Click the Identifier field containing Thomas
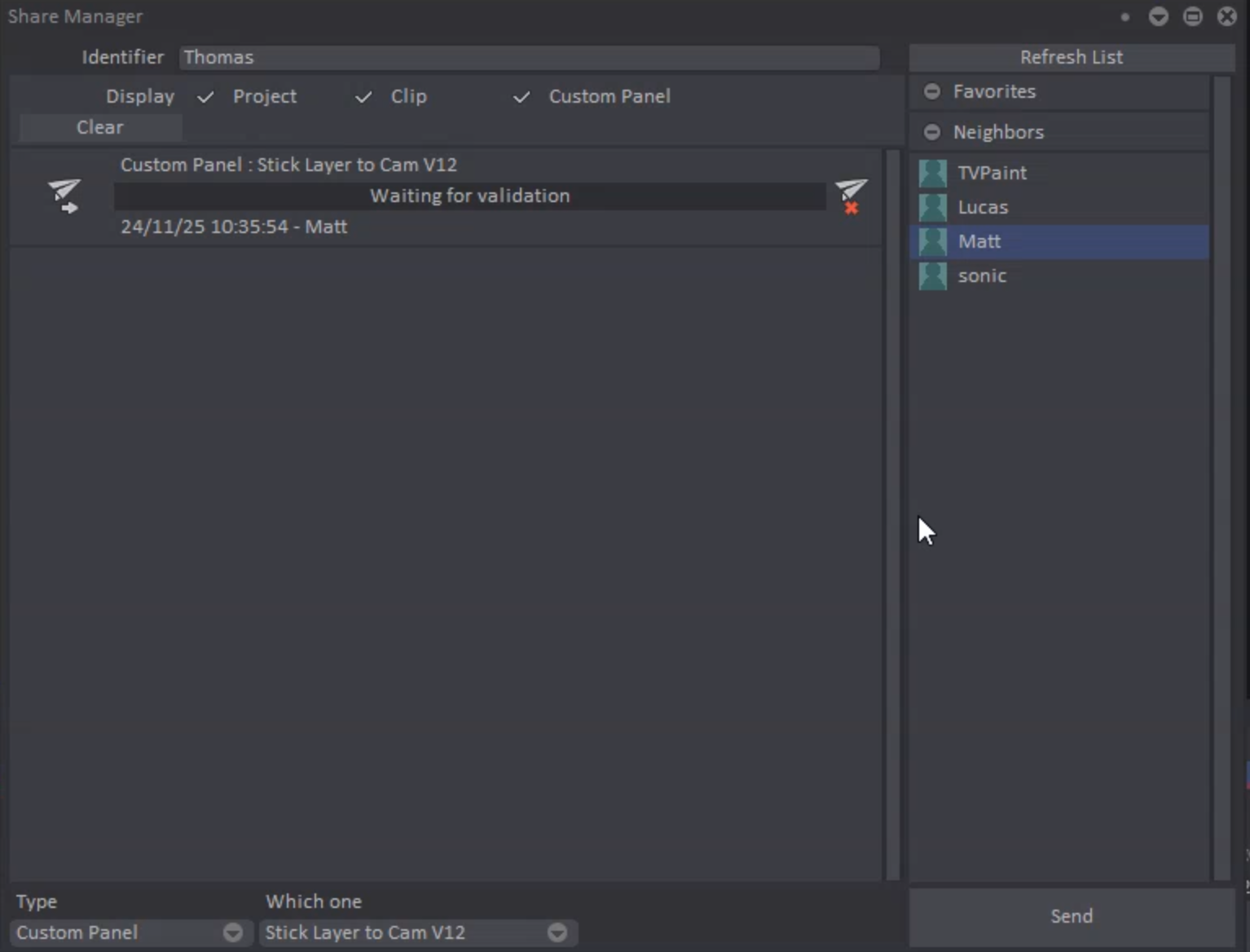The height and width of the screenshot is (952, 1250). tap(528, 57)
